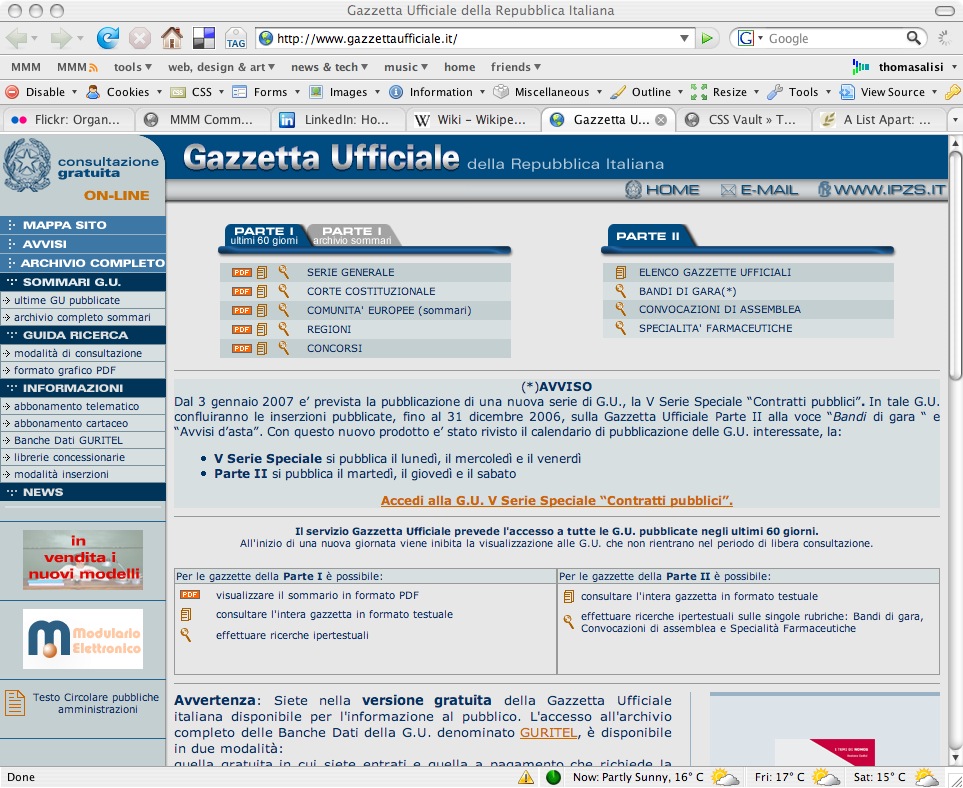Click the browser reload button

click(107, 39)
